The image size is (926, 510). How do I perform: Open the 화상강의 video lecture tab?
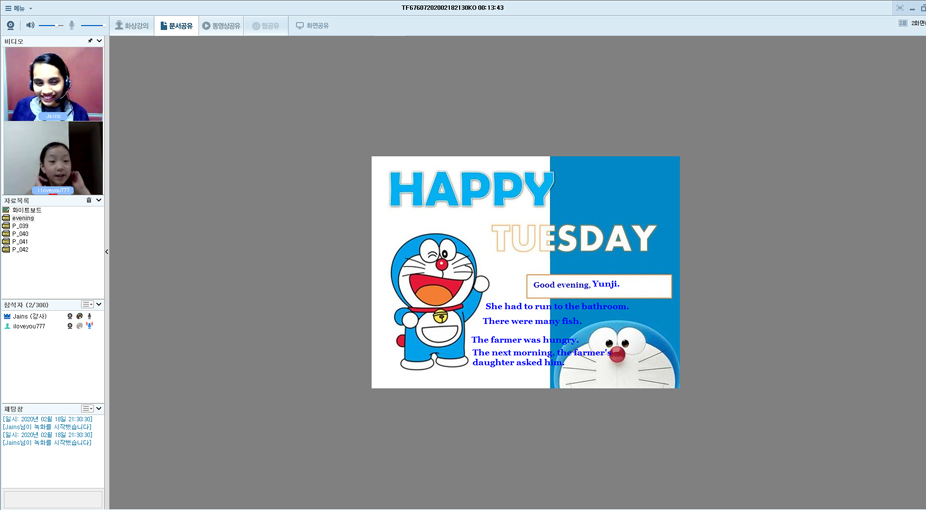[x=131, y=25]
